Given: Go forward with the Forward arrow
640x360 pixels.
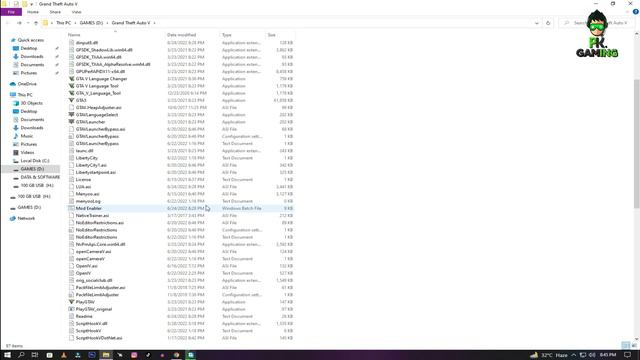Looking at the screenshot, I should (19, 23).
